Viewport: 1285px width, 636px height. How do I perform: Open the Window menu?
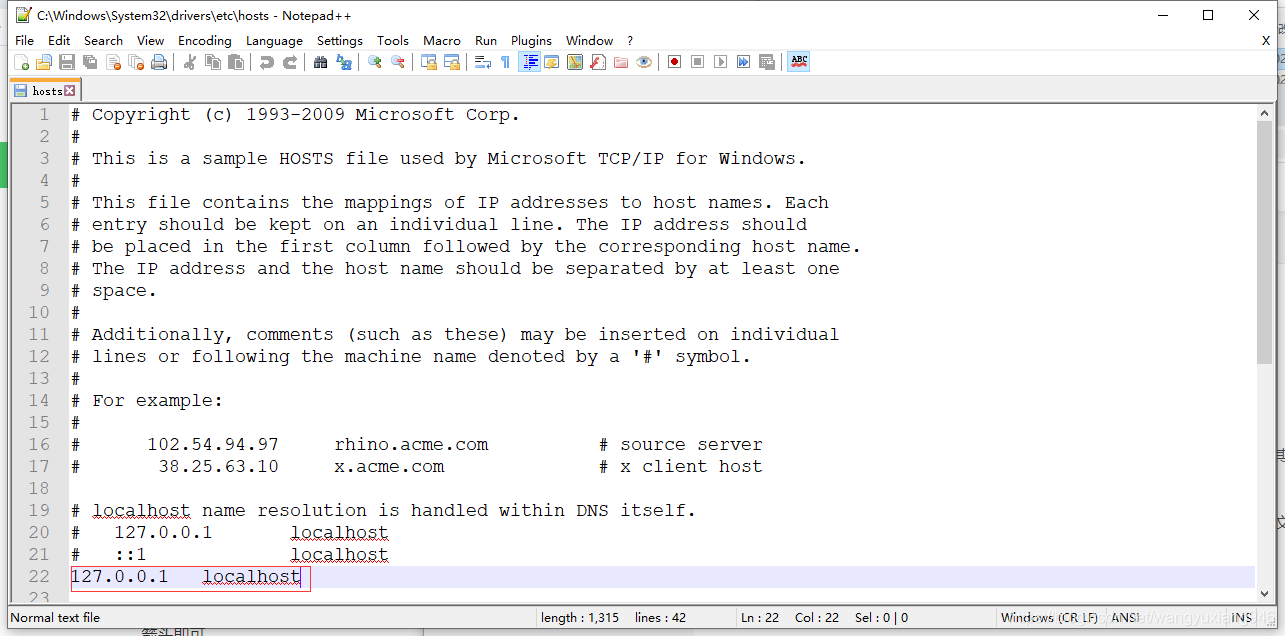(x=590, y=41)
